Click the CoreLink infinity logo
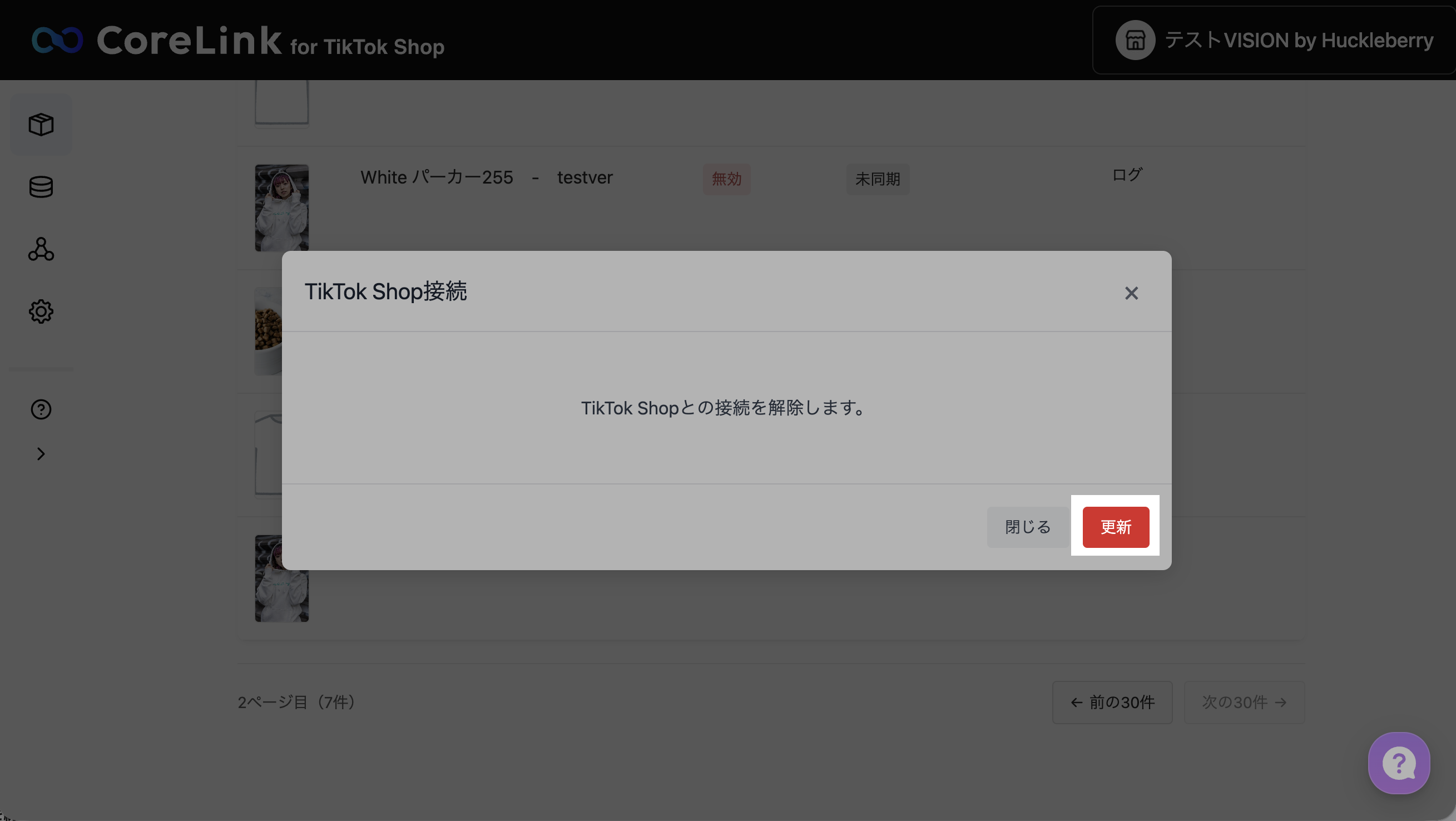Viewport: 1456px width, 821px height. pos(57,40)
